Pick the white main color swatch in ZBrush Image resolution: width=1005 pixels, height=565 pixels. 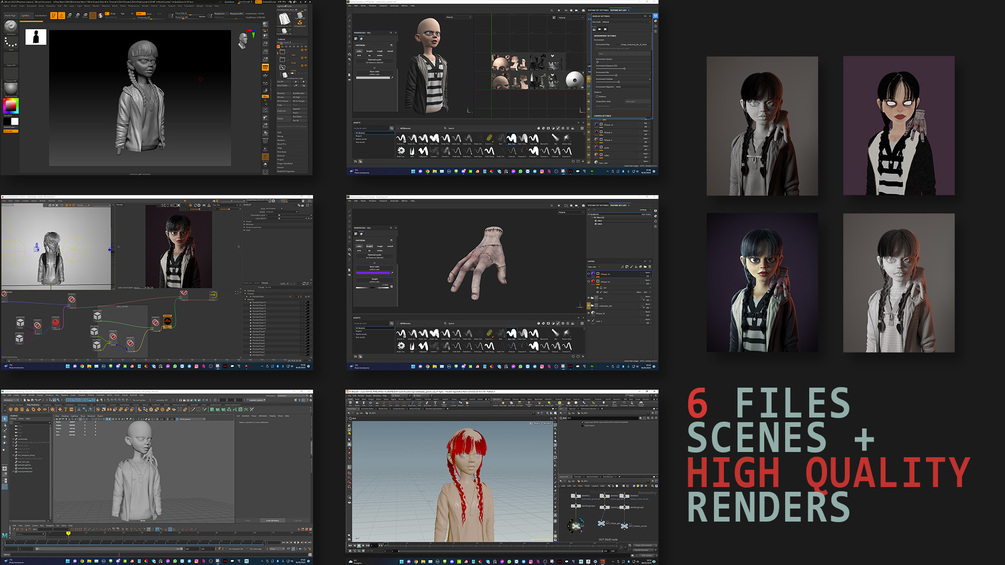pos(15,121)
